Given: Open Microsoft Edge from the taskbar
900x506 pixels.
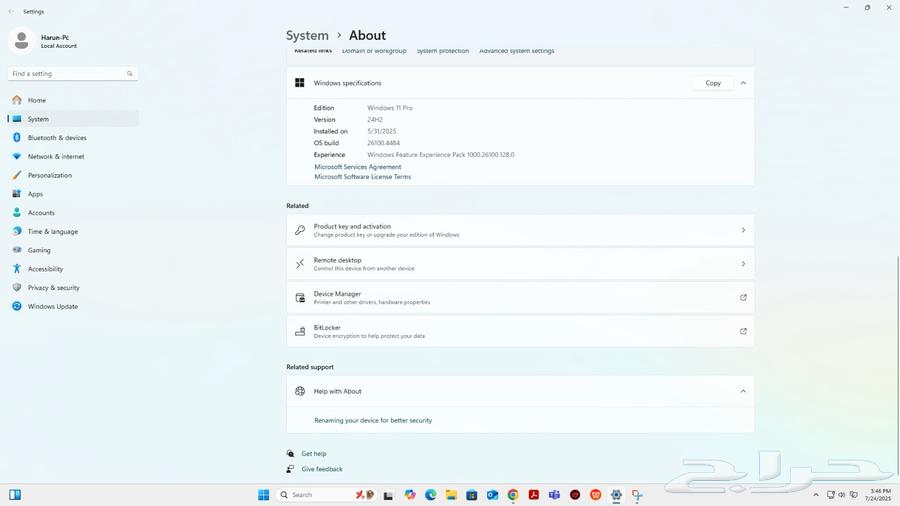Looking at the screenshot, I should (430, 495).
